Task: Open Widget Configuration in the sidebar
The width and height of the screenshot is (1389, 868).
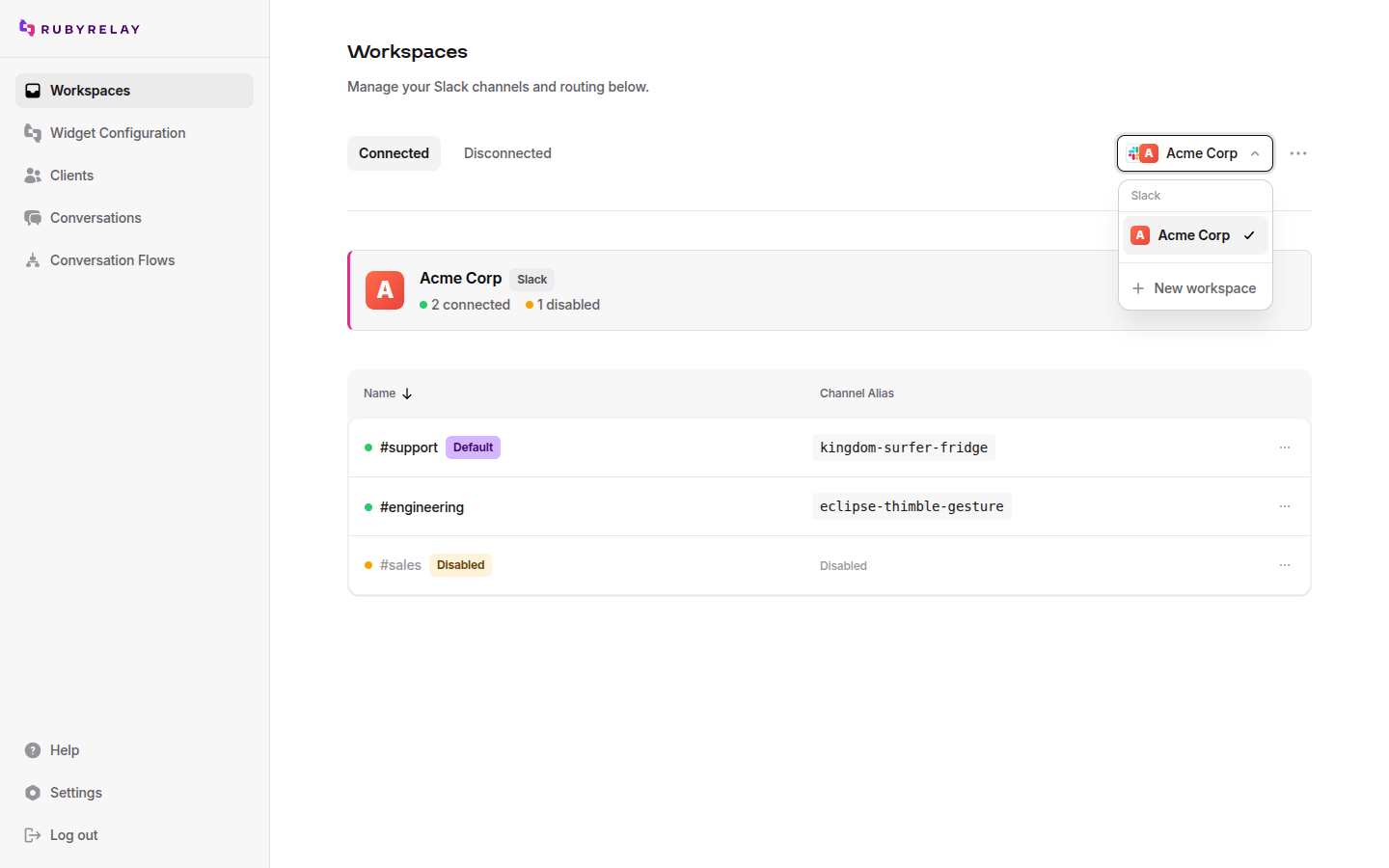Action: 134,133
